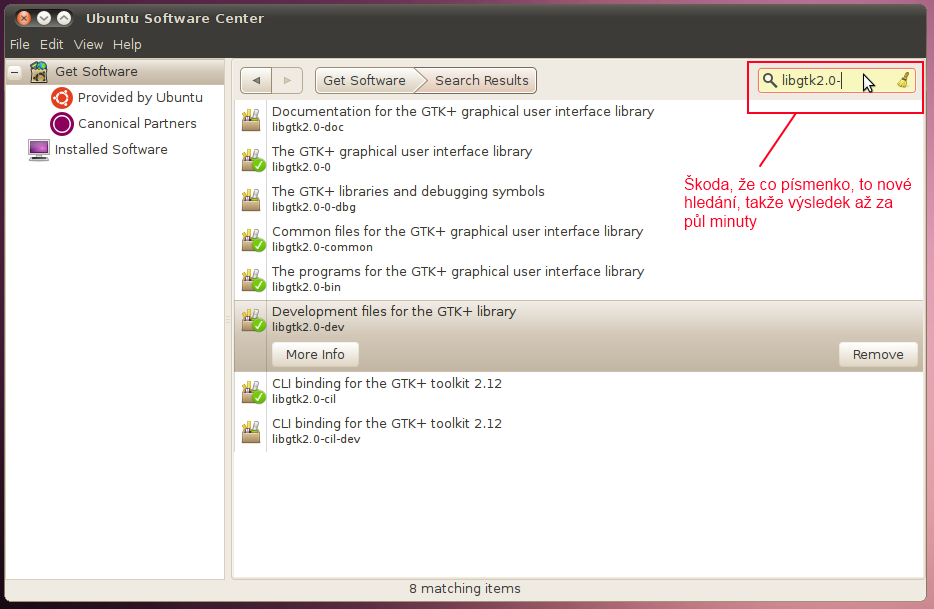
Task: Select CLI binding result named libgtk2.0-cil-dev
Action: [x=578, y=431]
